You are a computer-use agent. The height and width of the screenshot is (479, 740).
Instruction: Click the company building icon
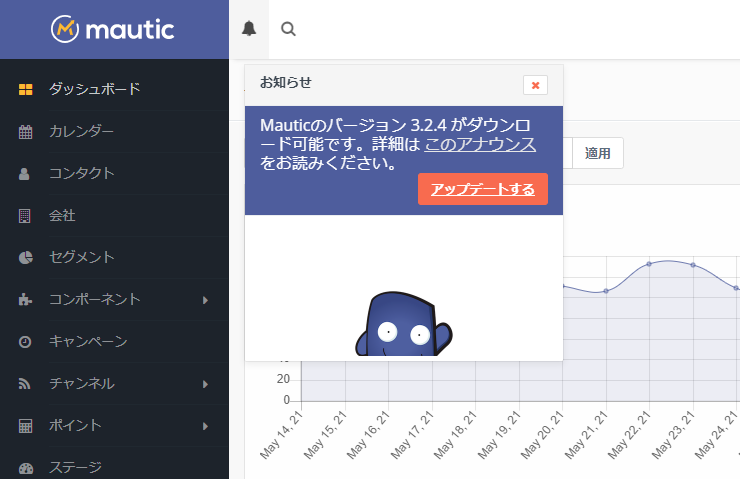tap(26, 215)
